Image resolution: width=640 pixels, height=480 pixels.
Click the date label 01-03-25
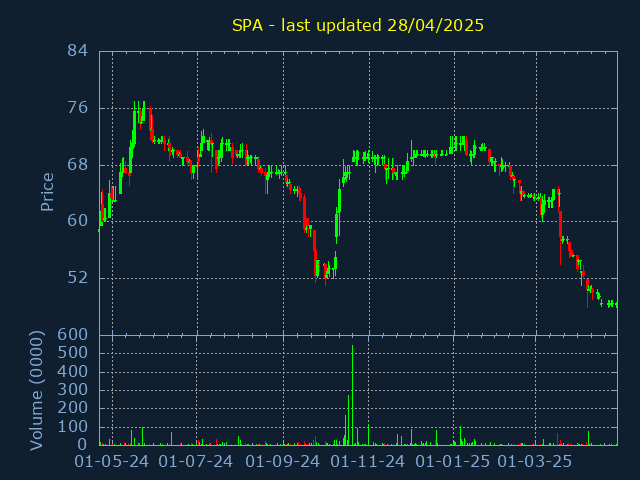tap(535, 462)
